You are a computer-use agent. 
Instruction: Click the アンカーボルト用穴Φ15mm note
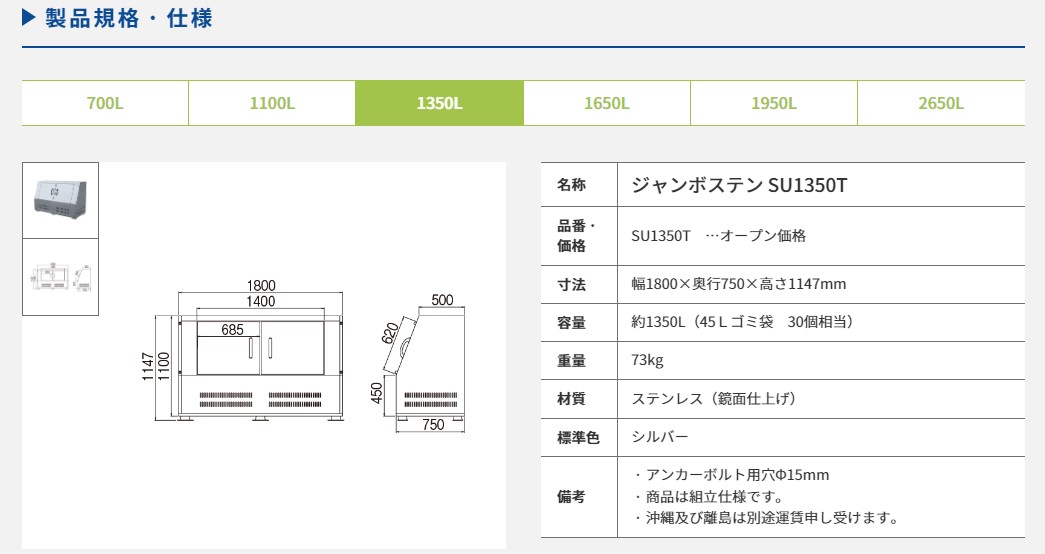tap(730, 475)
